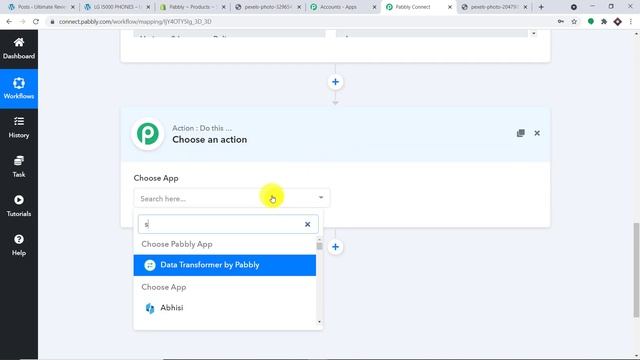This screenshot has width=640, height=360.
Task: Click the Choose Pabbly App heading
Action: coord(177,244)
